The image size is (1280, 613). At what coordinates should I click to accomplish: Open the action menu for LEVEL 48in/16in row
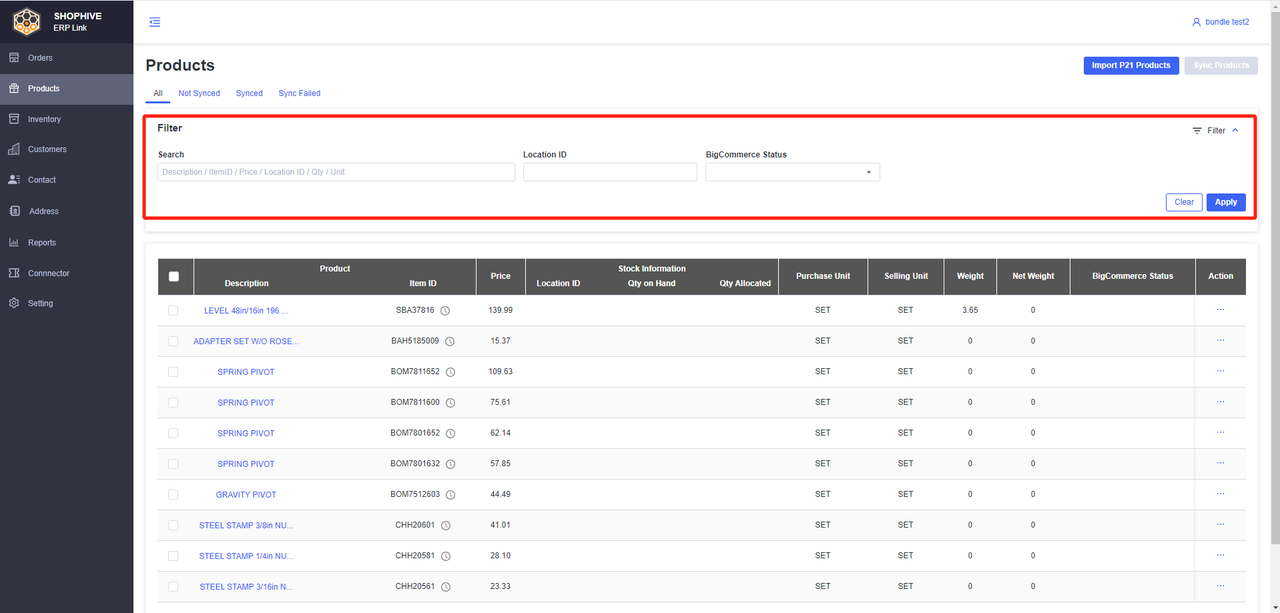(1220, 310)
